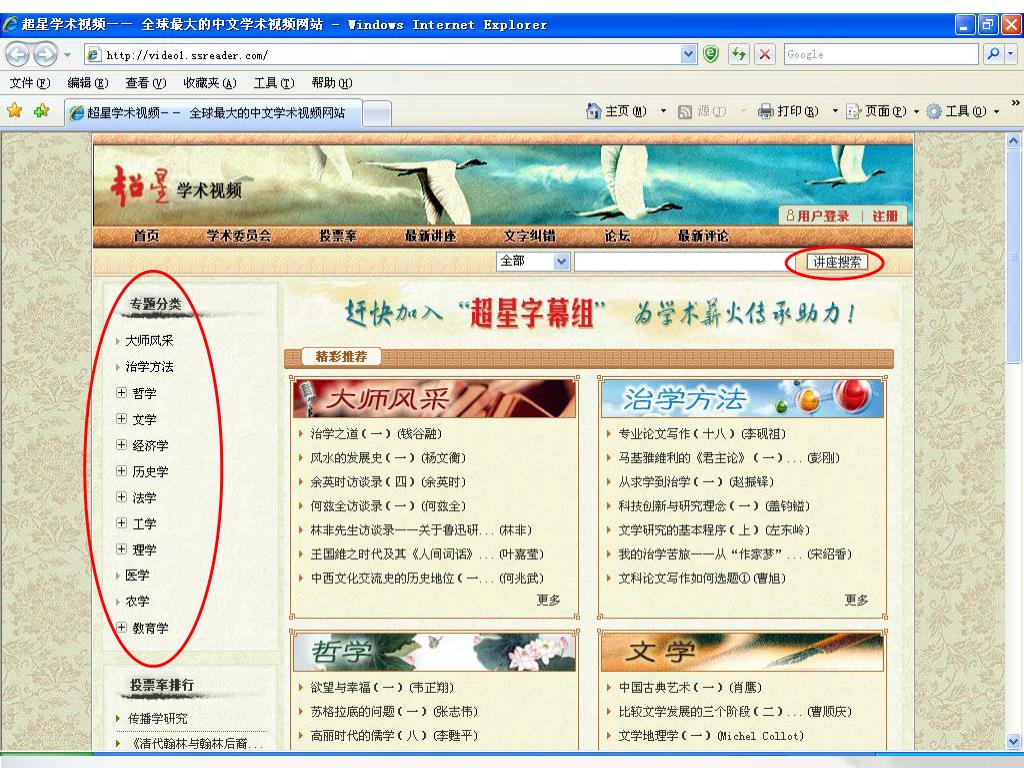The width and height of the screenshot is (1024, 768).
Task: Open the recent pages dropdown arrow
Action: 67,55
